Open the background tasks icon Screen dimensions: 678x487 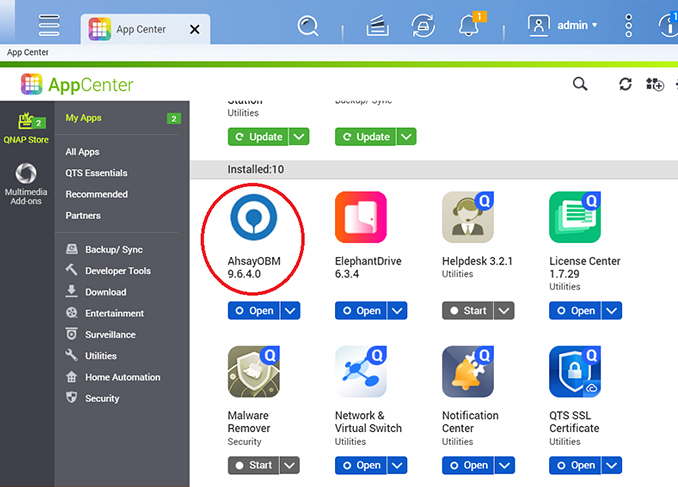pyautogui.click(x=377, y=26)
